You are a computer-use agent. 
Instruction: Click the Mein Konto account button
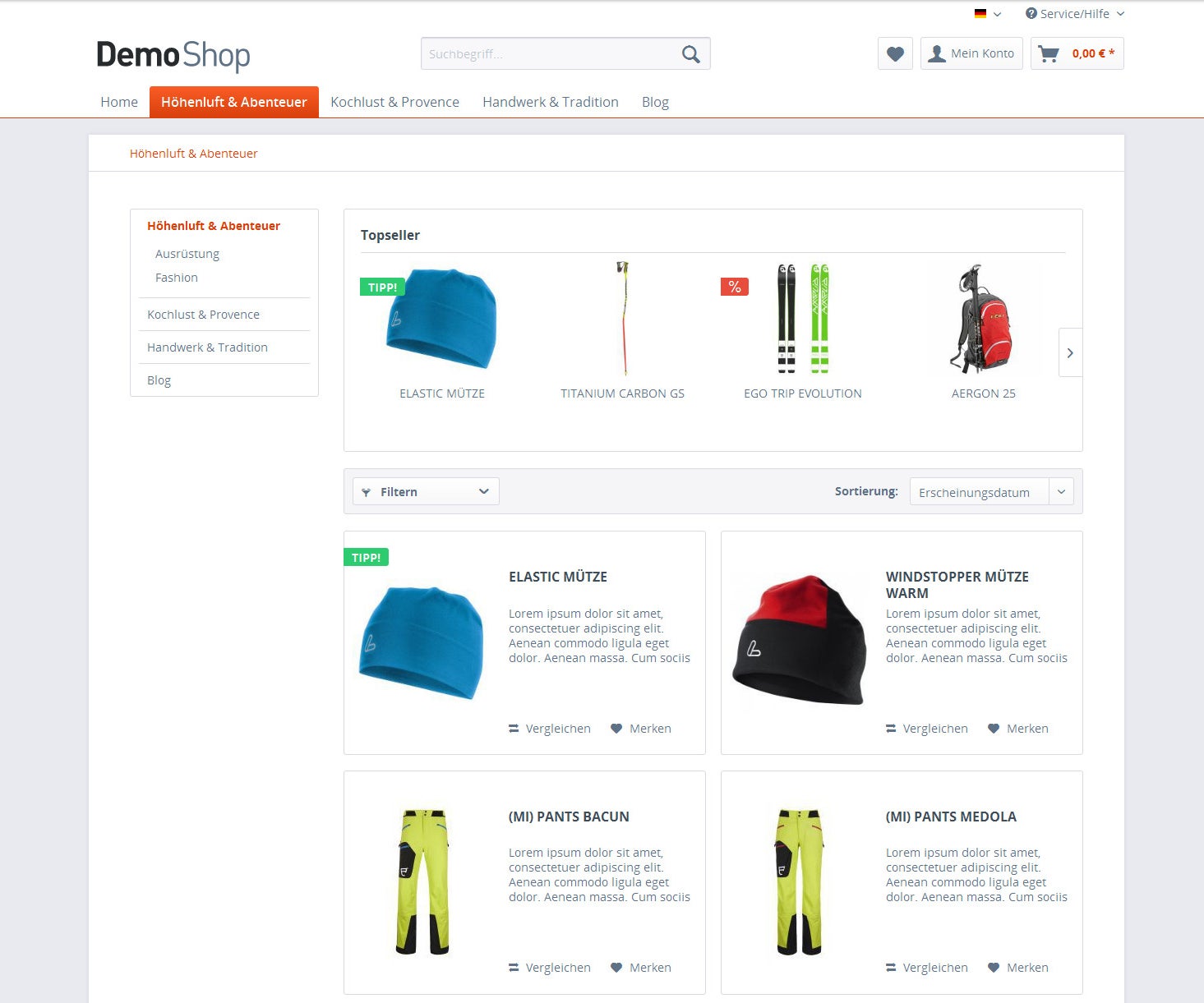point(971,54)
